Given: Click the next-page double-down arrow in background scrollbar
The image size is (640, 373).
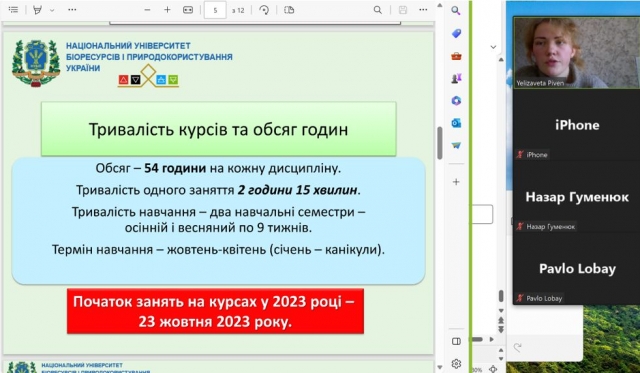Looking at the screenshot, I should pyautogui.click(x=501, y=329).
